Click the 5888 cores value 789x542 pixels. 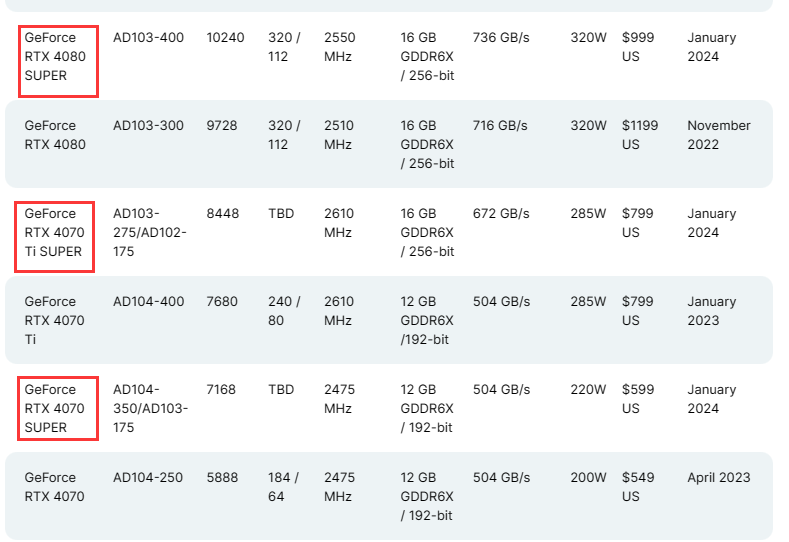pyautogui.click(x=222, y=478)
